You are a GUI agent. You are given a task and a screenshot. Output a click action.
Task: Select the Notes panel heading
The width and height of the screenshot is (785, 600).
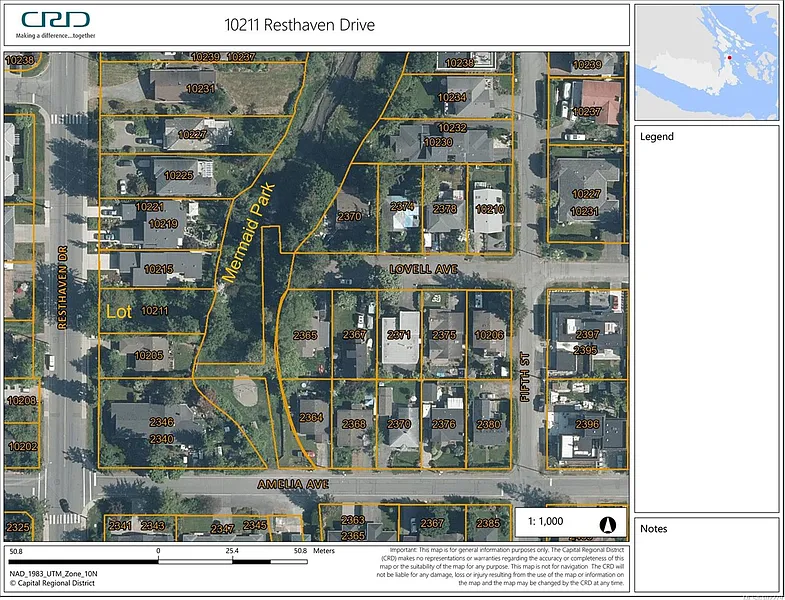[654, 529]
